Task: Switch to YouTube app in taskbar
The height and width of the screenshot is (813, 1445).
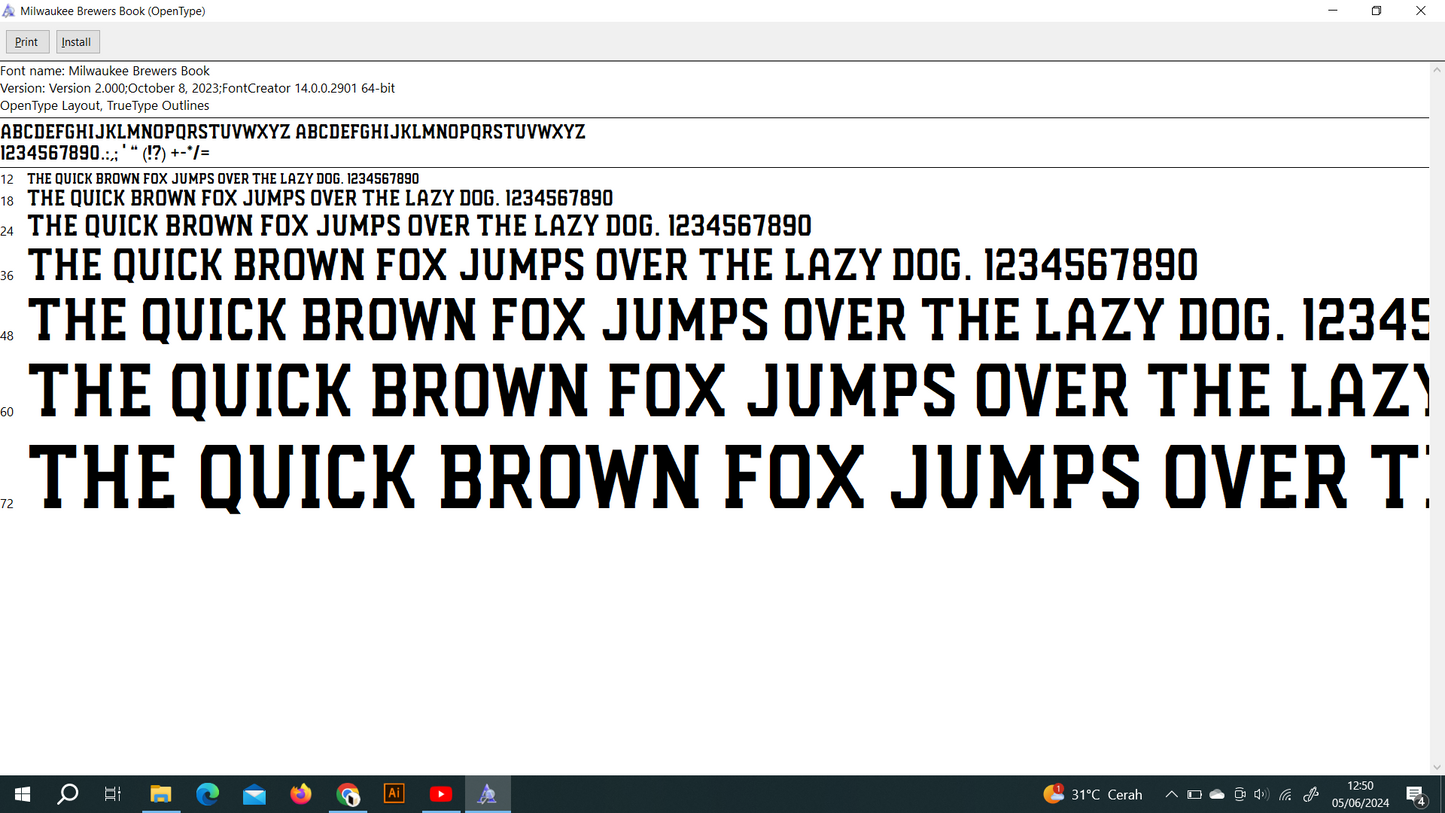Action: tap(441, 794)
